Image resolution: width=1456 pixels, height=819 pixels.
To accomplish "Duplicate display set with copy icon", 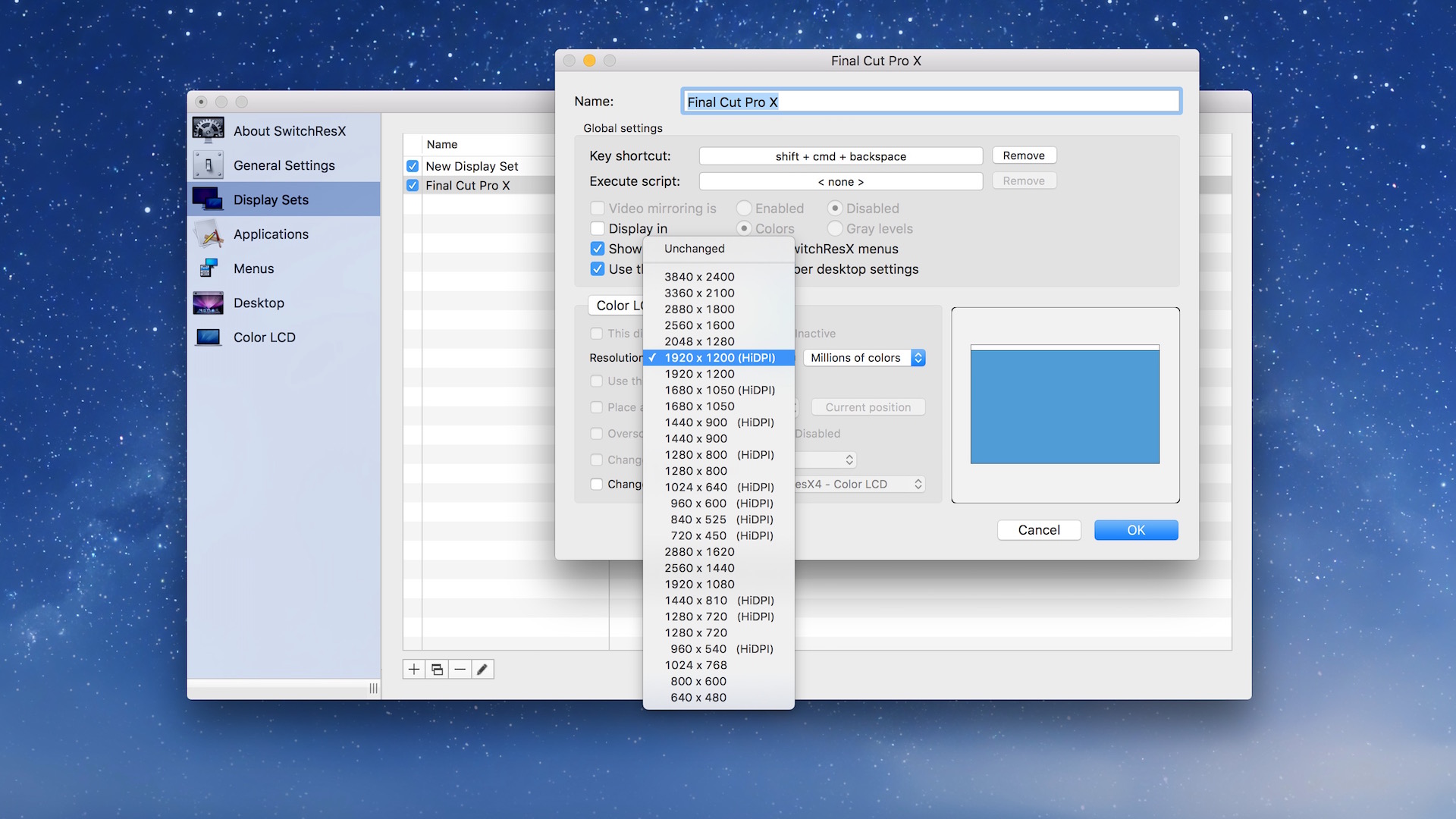I will [x=437, y=669].
